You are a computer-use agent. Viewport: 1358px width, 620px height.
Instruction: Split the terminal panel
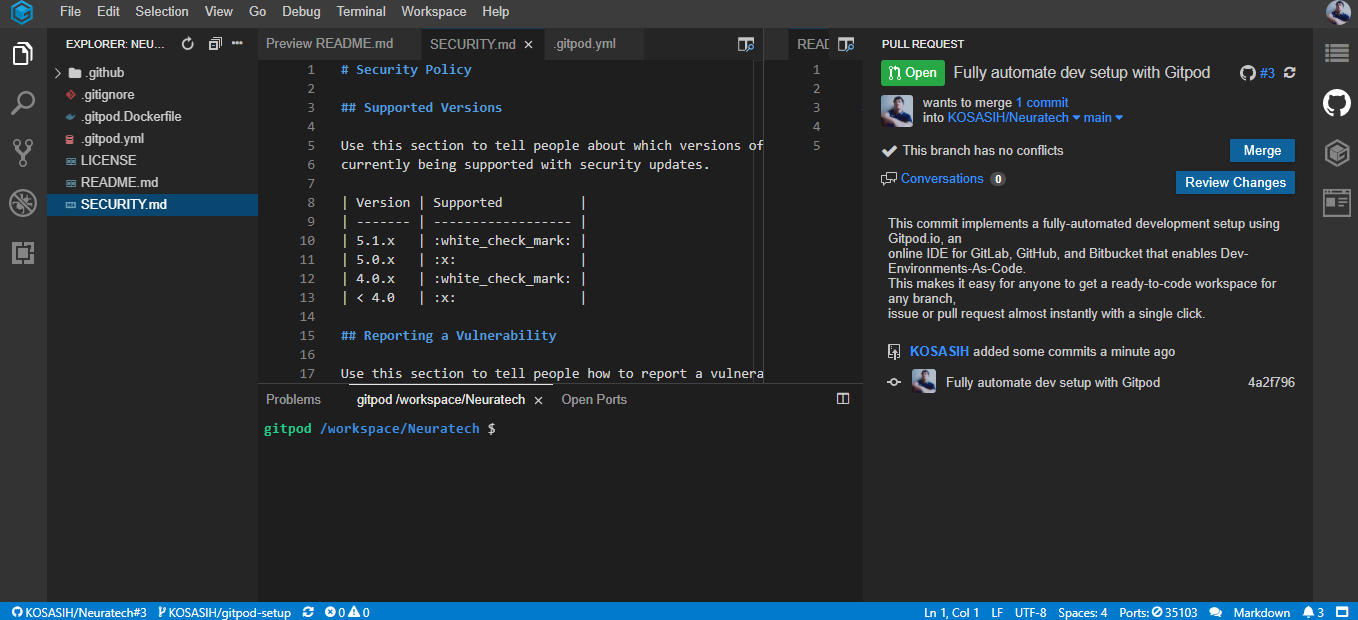[x=843, y=399]
